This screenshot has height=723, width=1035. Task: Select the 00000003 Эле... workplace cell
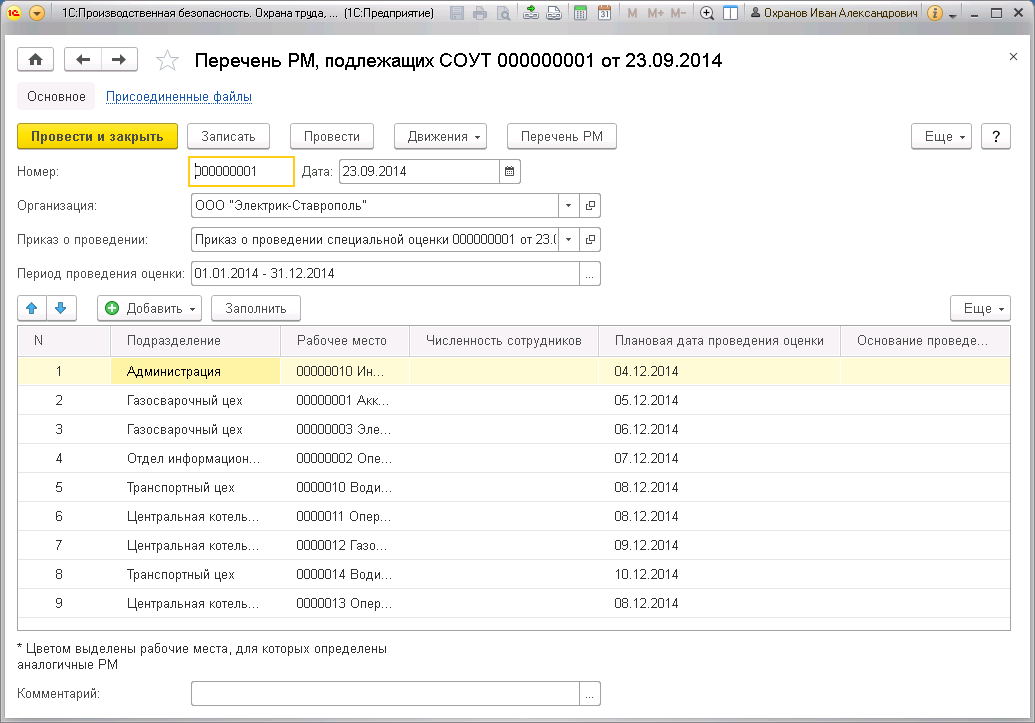pyautogui.click(x=345, y=429)
